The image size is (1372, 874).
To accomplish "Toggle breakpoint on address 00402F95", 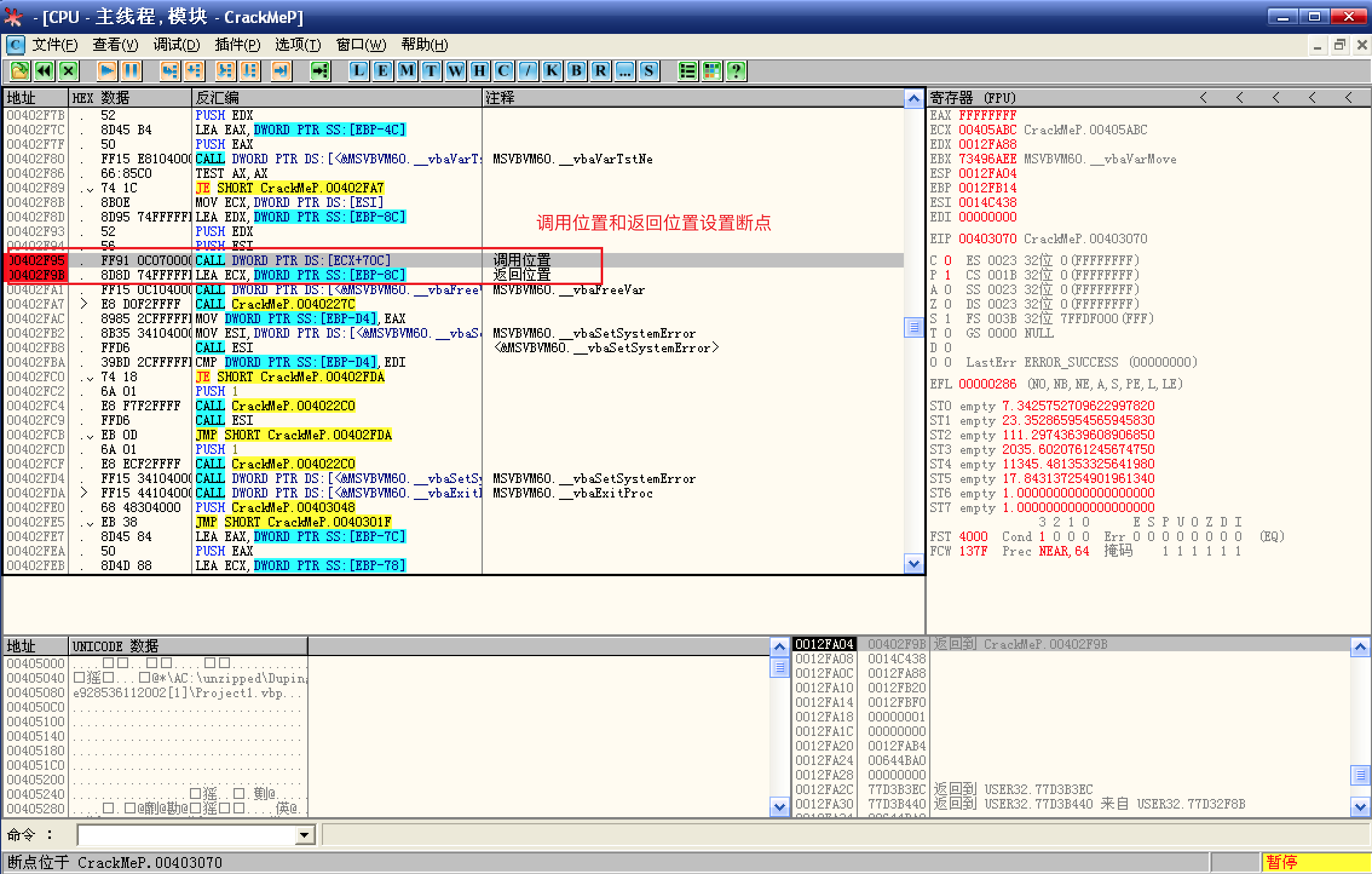I will [36, 261].
